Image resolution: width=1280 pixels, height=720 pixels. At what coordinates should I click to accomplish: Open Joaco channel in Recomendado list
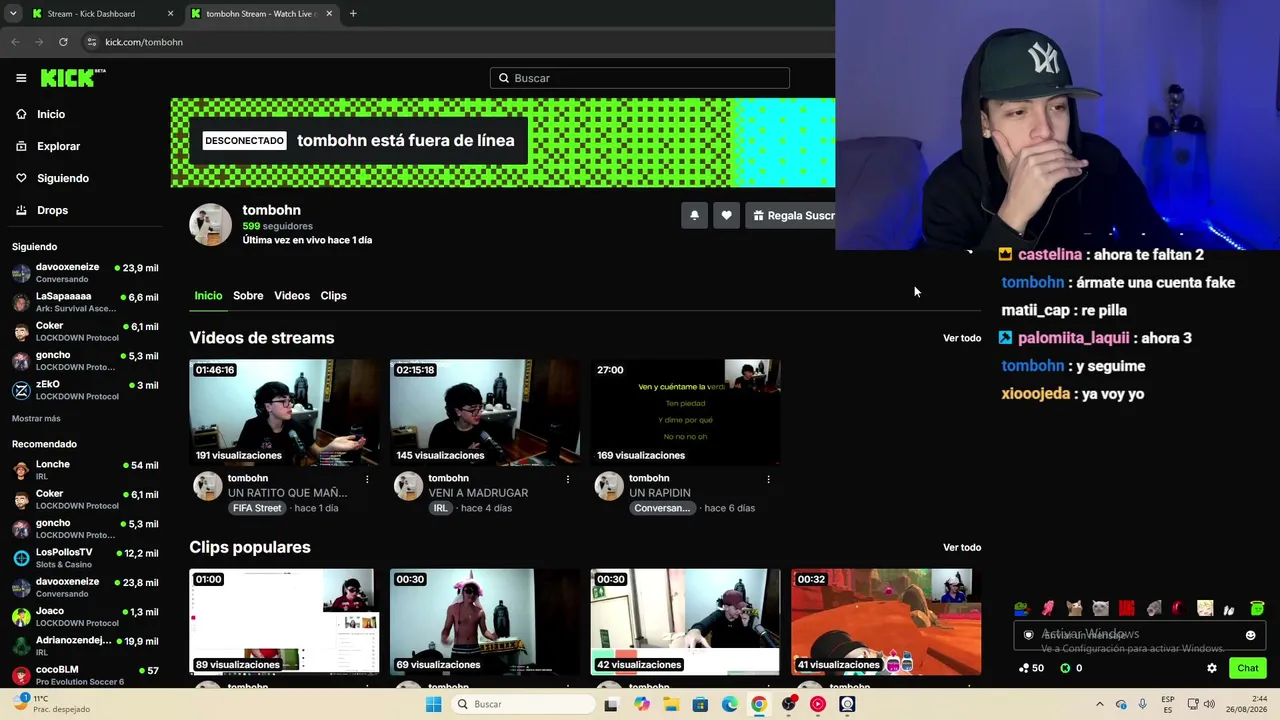(x=85, y=617)
